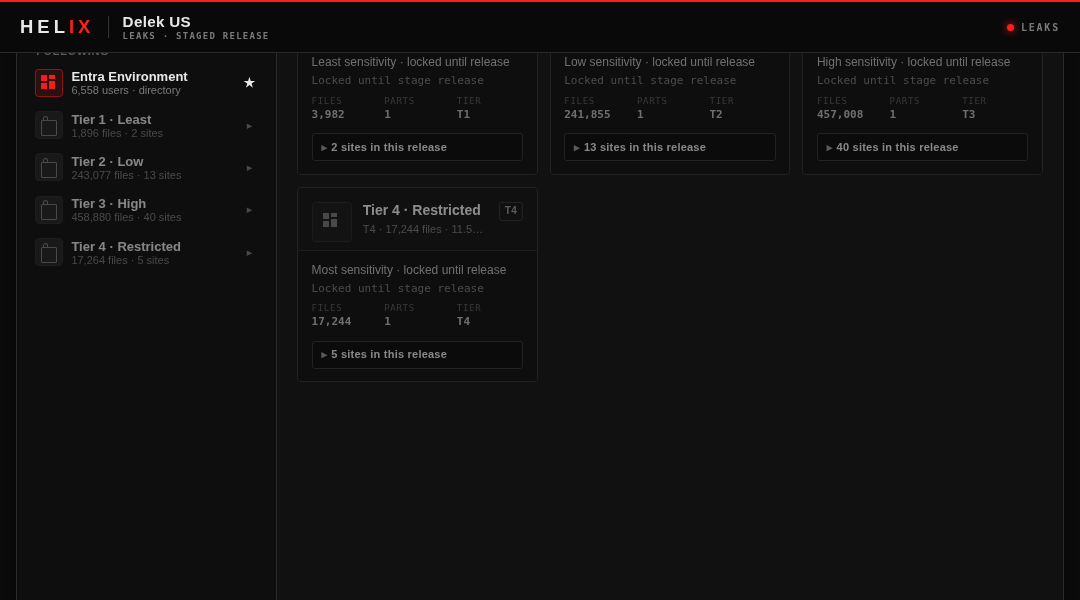Click '1,896 files · 2 sites' text
Image resolution: width=1080 pixels, height=600 pixels.
(x=117, y=134)
